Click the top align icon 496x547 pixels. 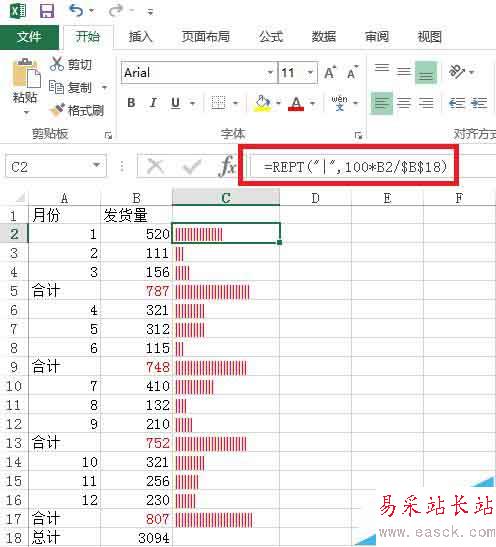(x=382, y=68)
